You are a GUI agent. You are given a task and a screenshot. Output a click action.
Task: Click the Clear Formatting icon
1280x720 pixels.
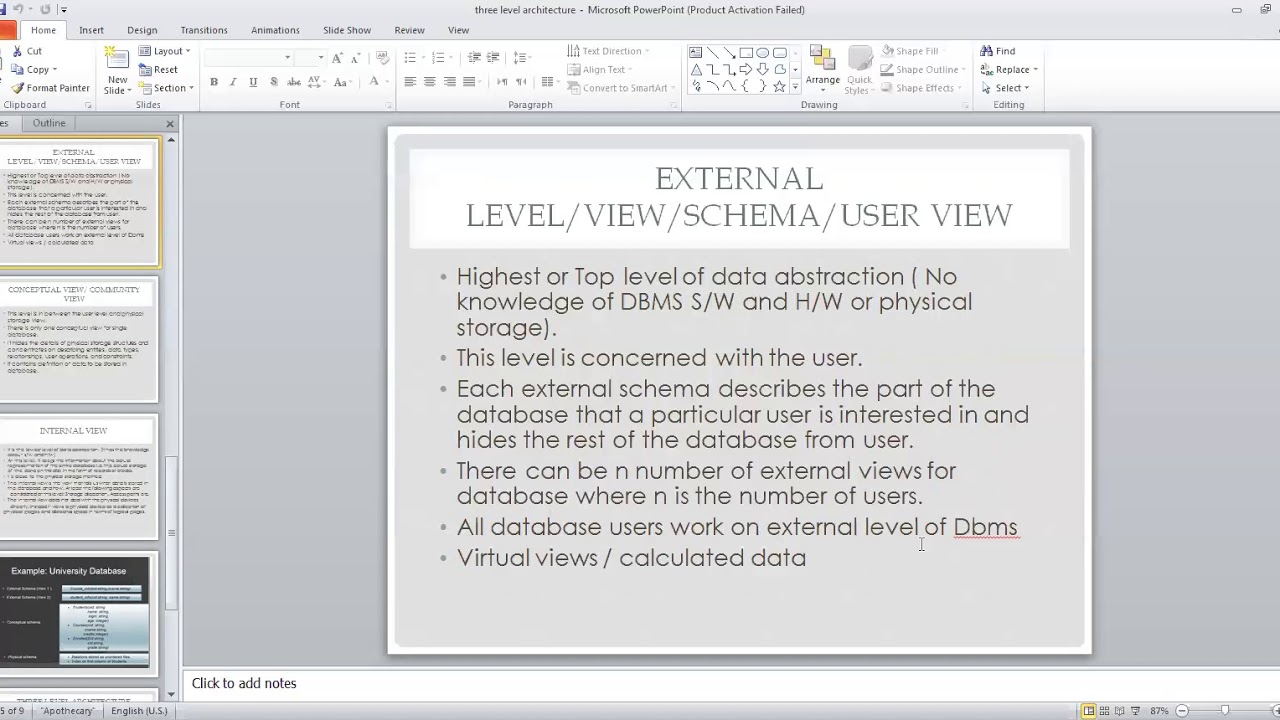pyautogui.click(x=383, y=58)
